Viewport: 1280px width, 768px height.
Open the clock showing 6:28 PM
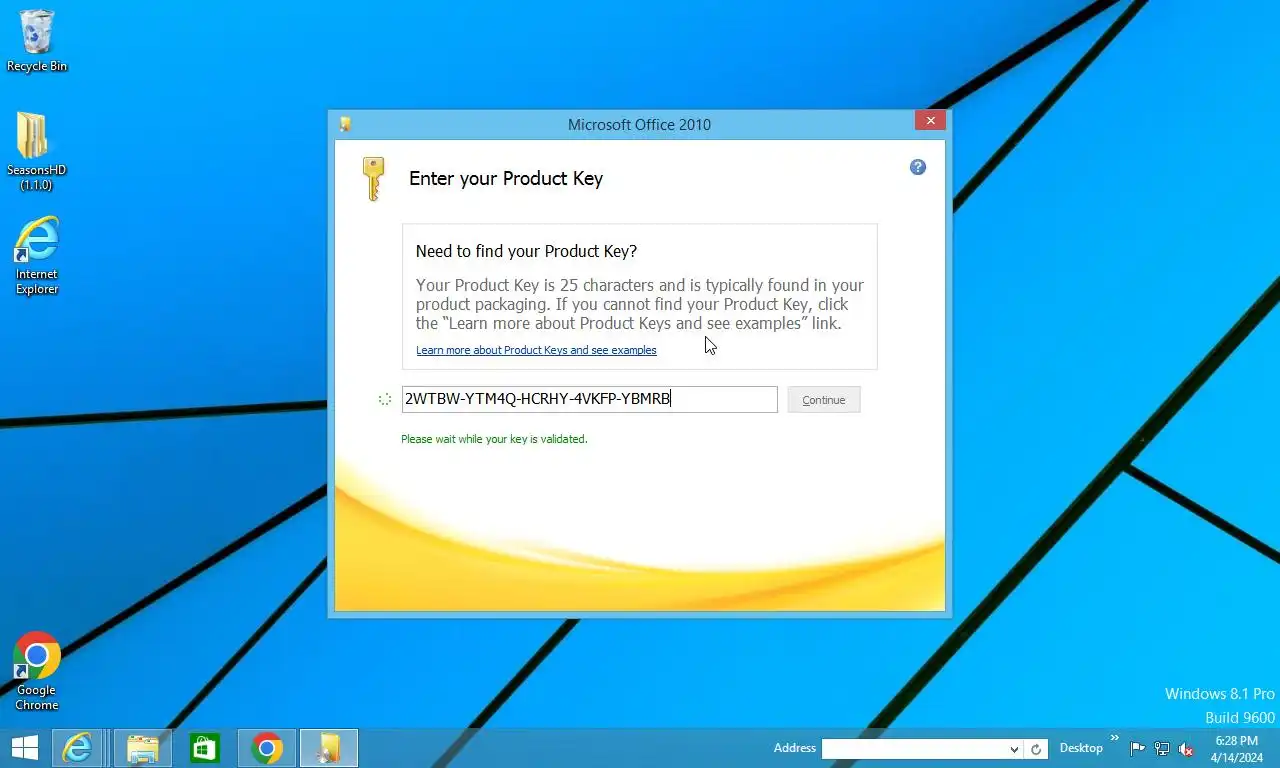1236,748
